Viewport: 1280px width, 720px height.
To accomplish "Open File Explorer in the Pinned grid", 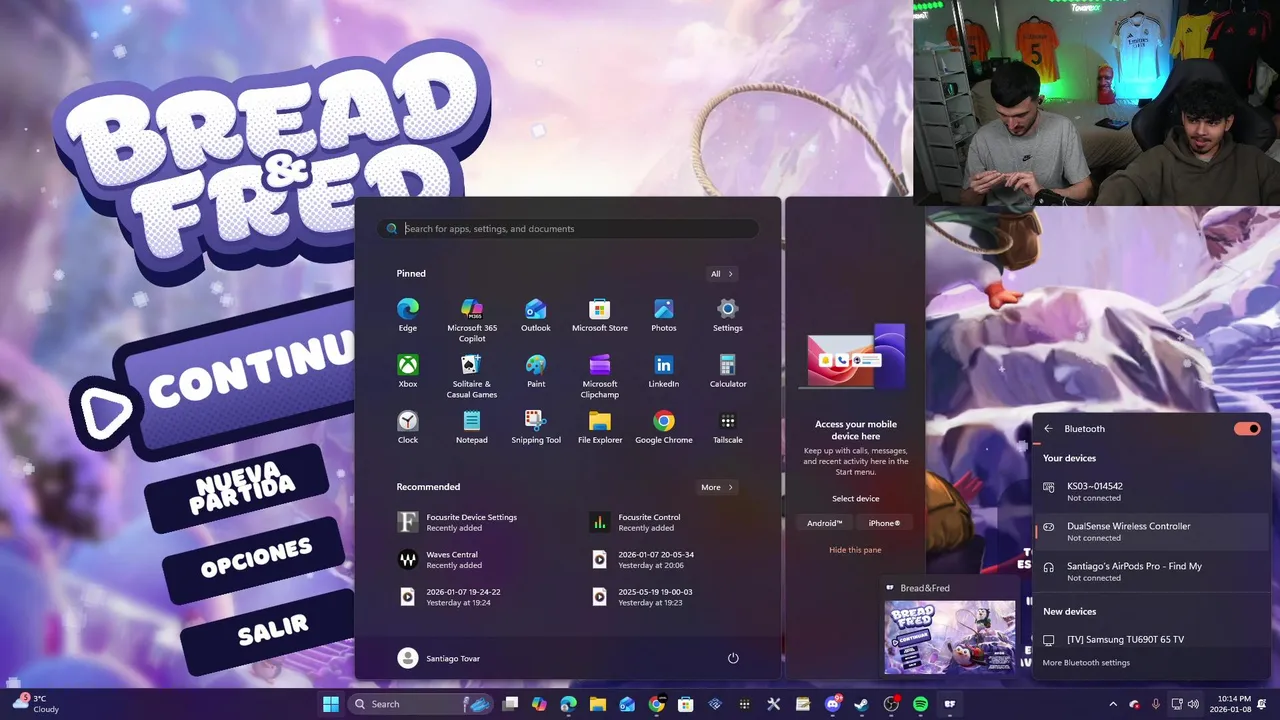I will (x=600, y=426).
